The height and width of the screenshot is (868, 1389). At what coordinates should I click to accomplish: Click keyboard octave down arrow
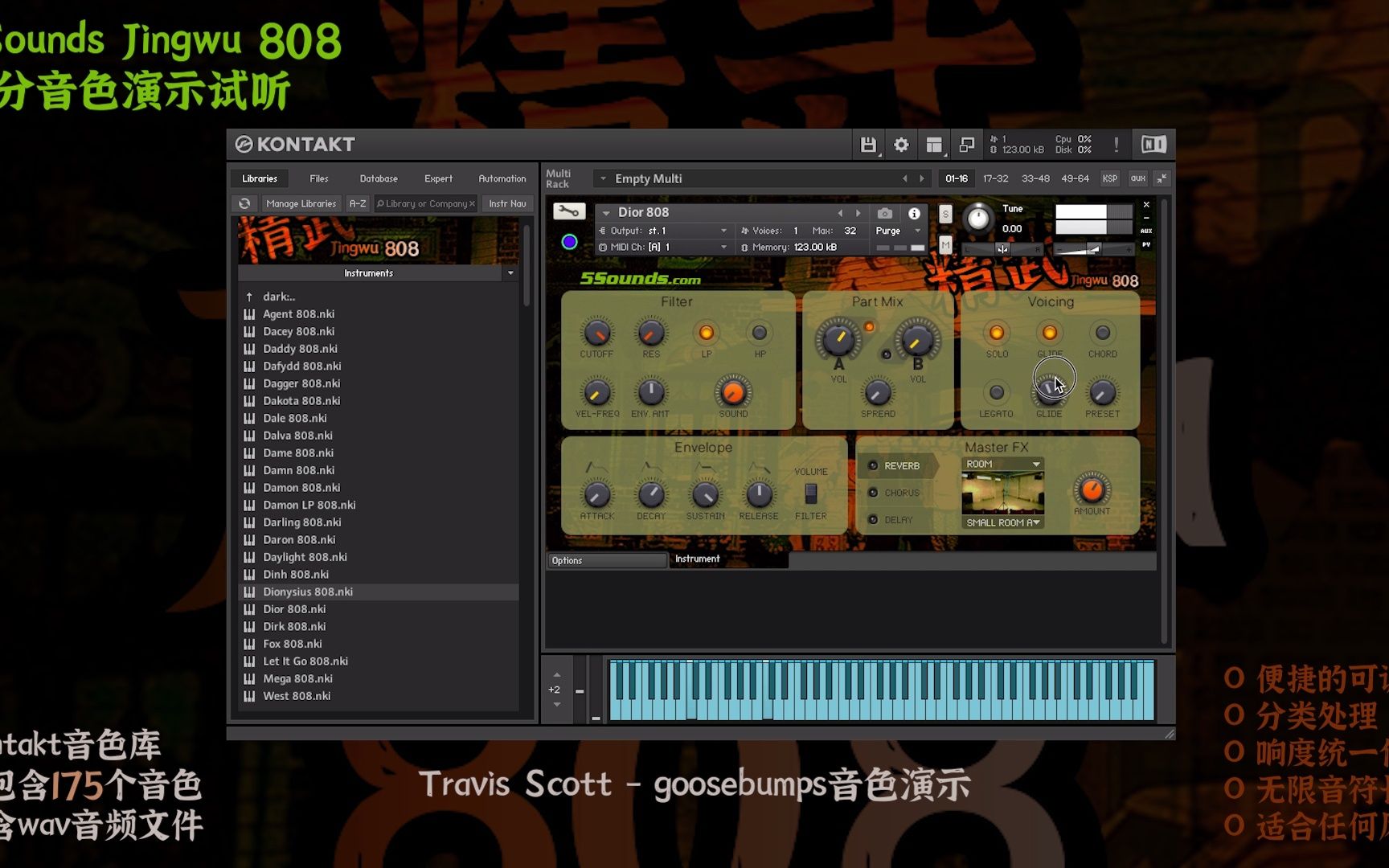556,705
